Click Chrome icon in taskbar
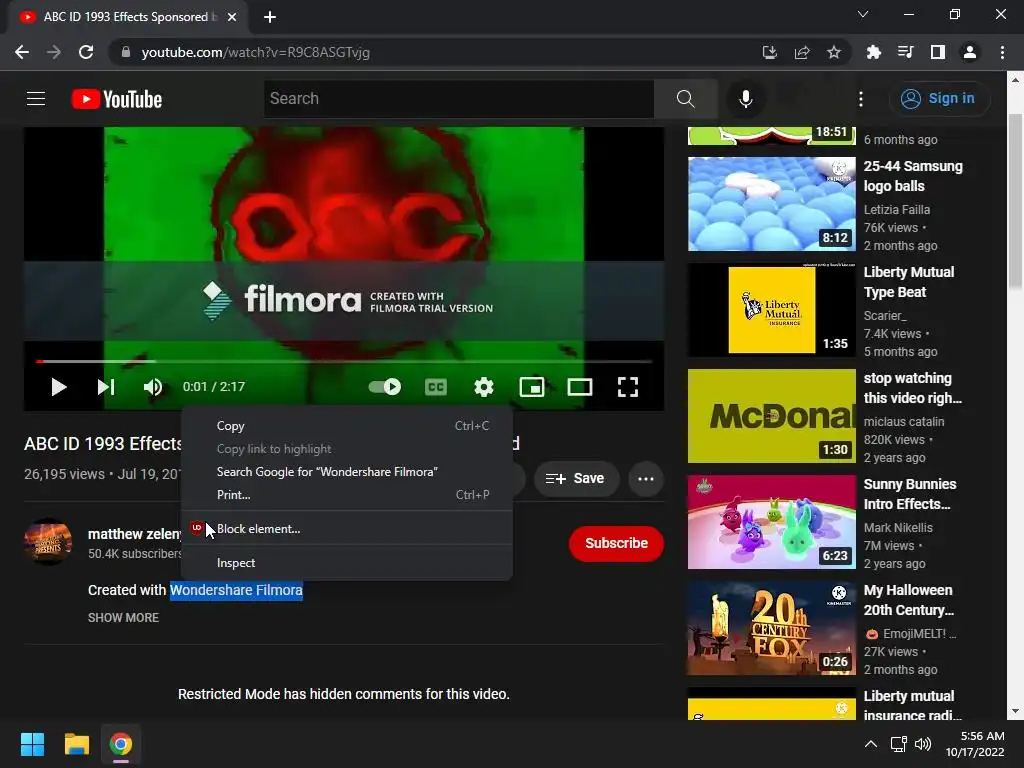1024x768 pixels. coord(121,744)
